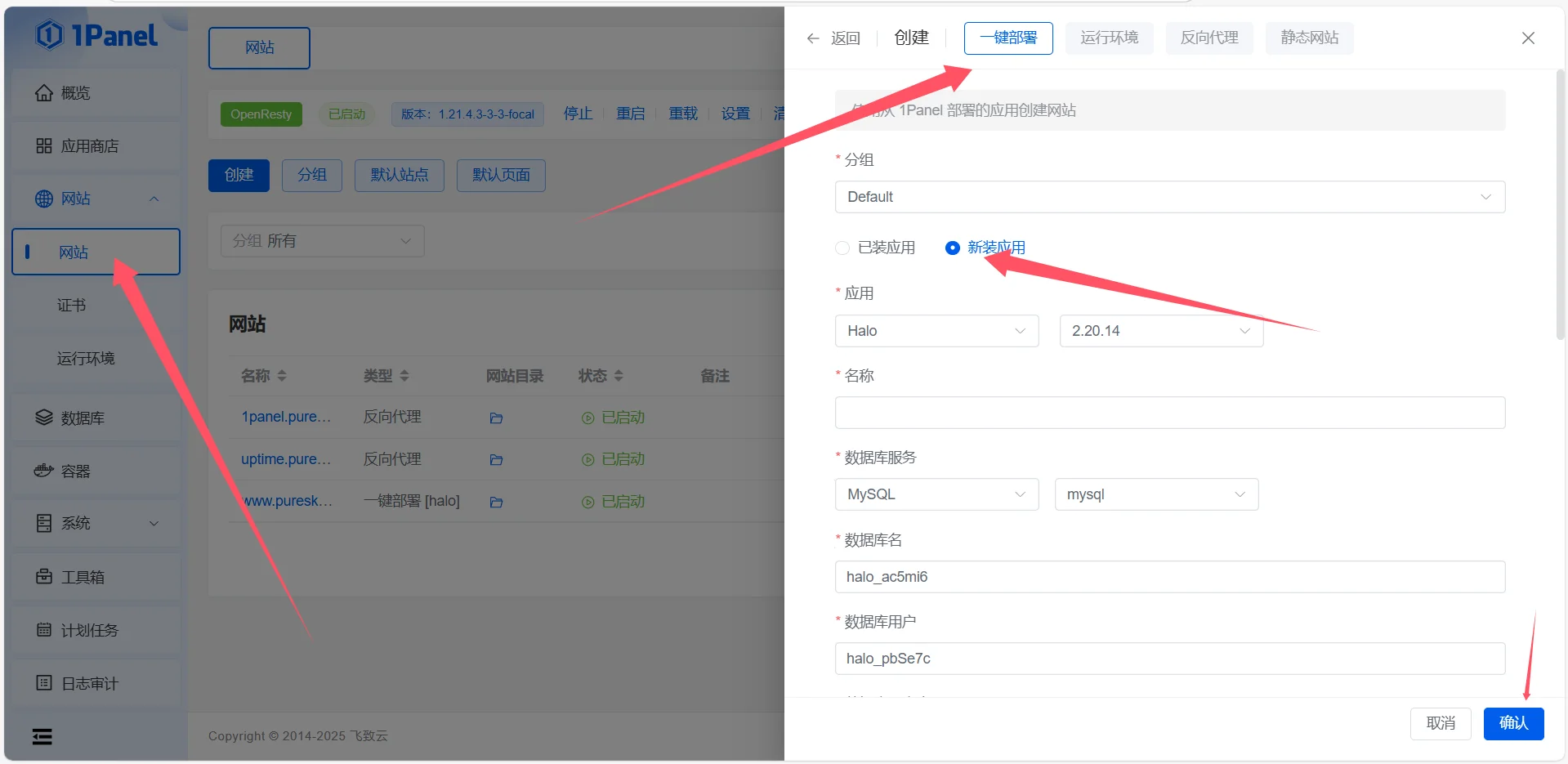The height and width of the screenshot is (764, 1568).
Task: Click the 分组 button in toolbar
Action: [x=312, y=175]
